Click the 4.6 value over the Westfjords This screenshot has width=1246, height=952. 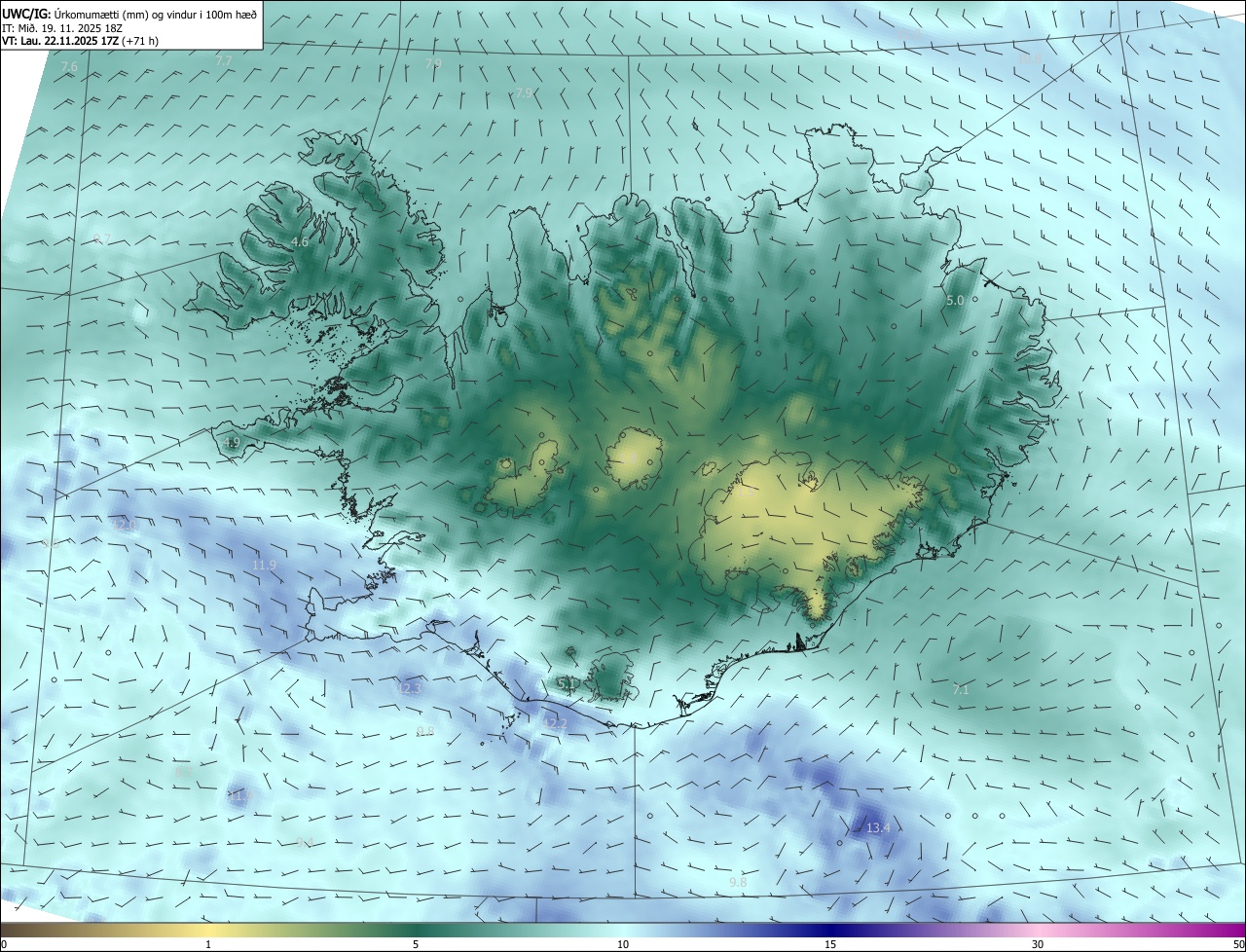click(x=300, y=241)
